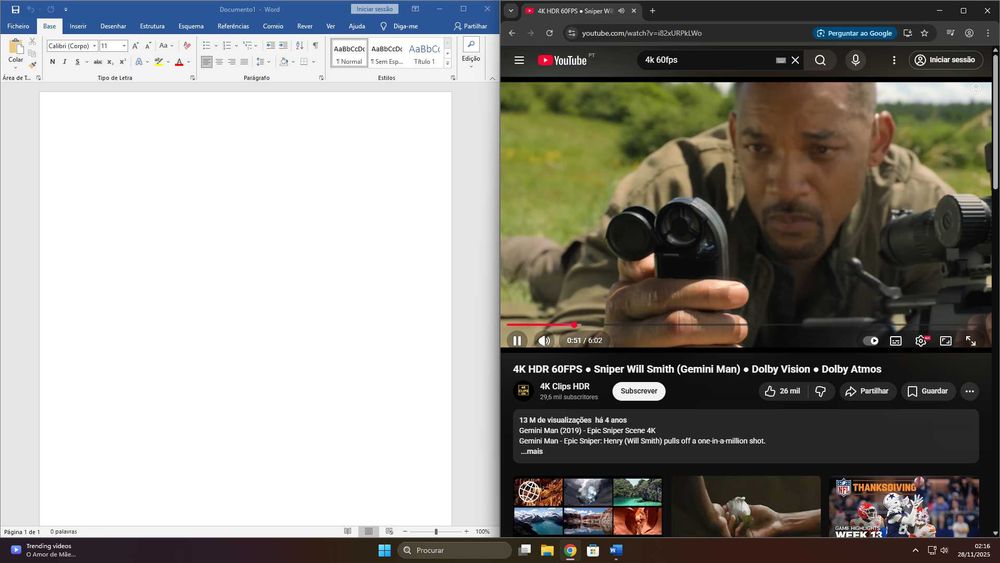The image size is (1000, 563).
Task: Click the Partilhar button under the video
Action: (867, 391)
